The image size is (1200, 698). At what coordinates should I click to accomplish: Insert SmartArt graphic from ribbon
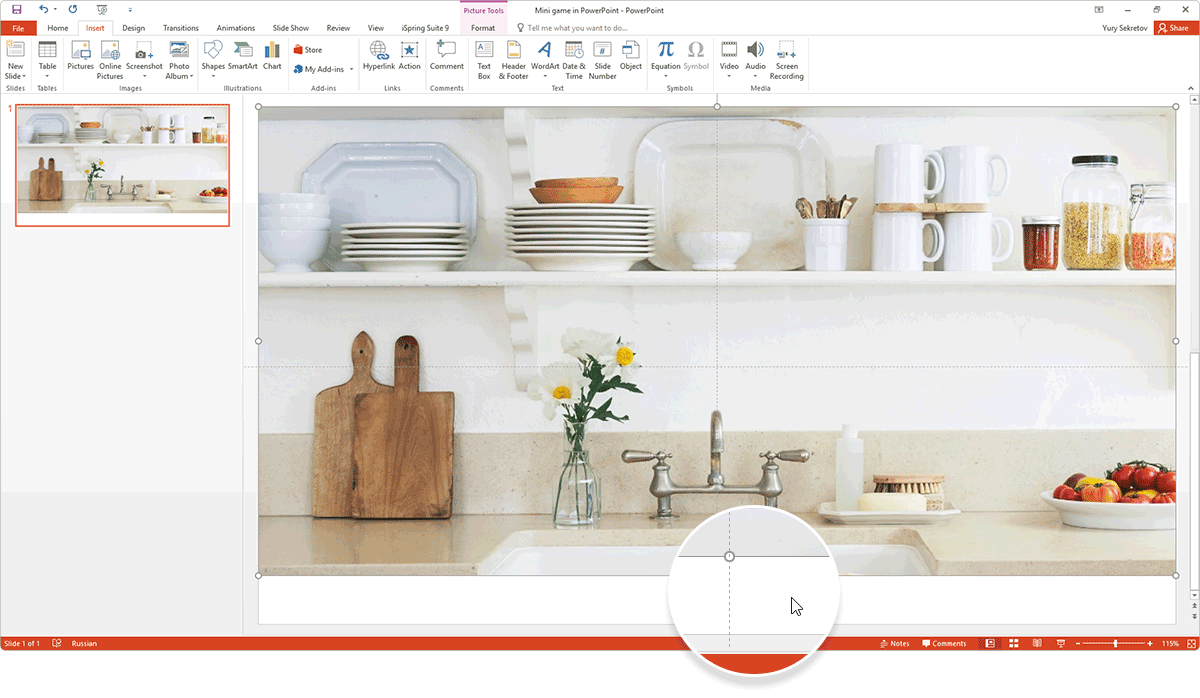[242, 55]
